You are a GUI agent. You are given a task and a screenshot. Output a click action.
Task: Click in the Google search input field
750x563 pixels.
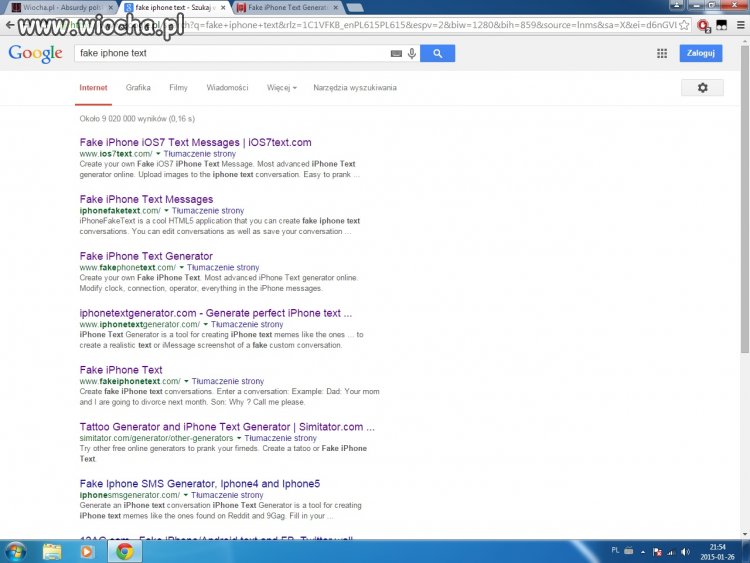232,53
